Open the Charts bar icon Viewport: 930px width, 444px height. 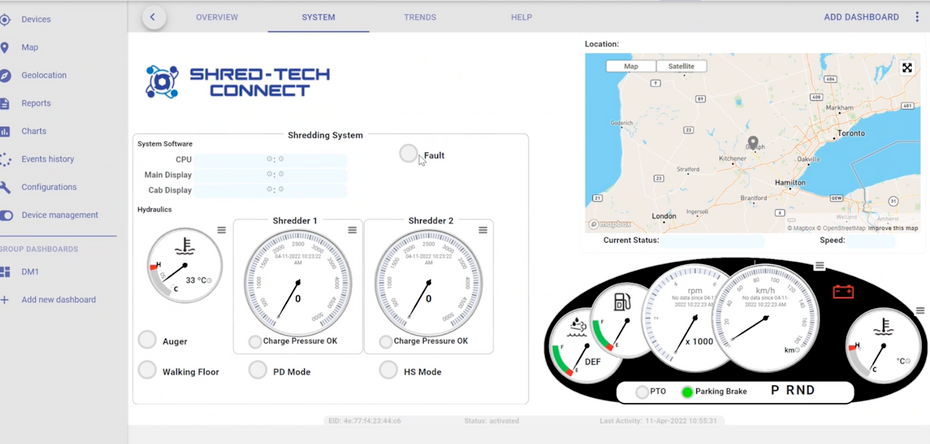(x=4, y=131)
